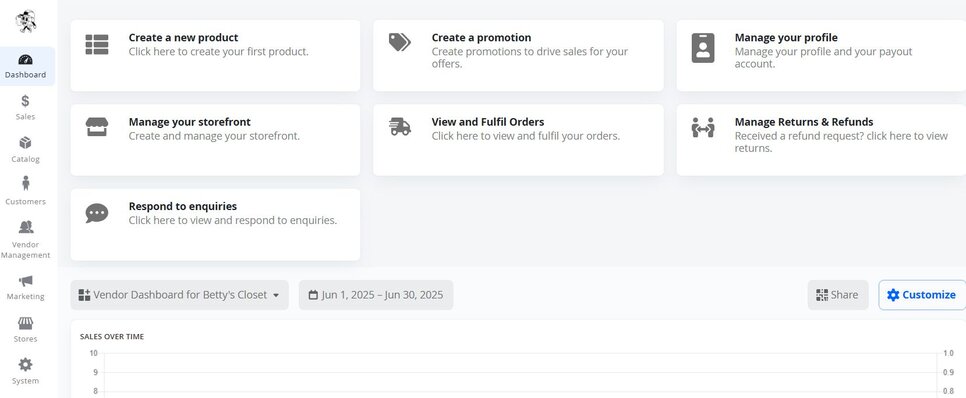Screen dimensions: 966x398
Task: Open Sales dollar sign icon
Action: pyautogui.click(x=25, y=101)
